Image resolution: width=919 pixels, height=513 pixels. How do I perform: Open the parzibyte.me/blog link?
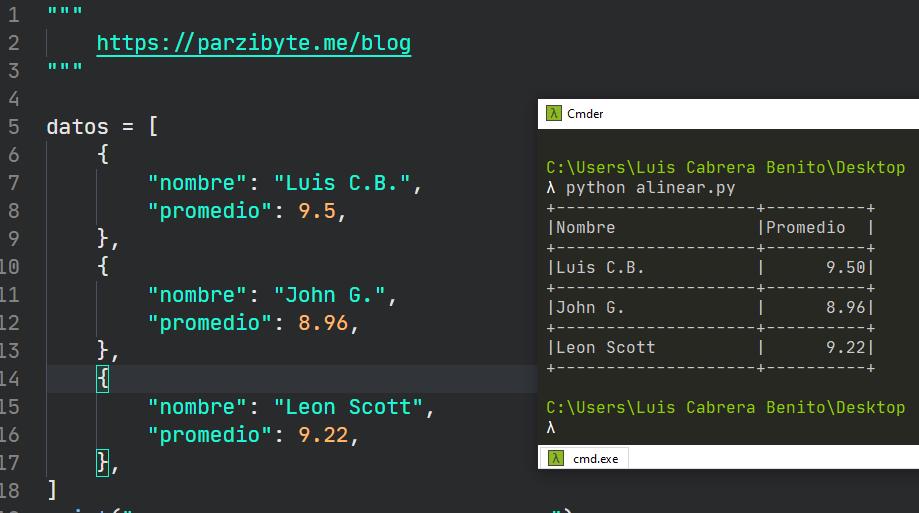253,43
